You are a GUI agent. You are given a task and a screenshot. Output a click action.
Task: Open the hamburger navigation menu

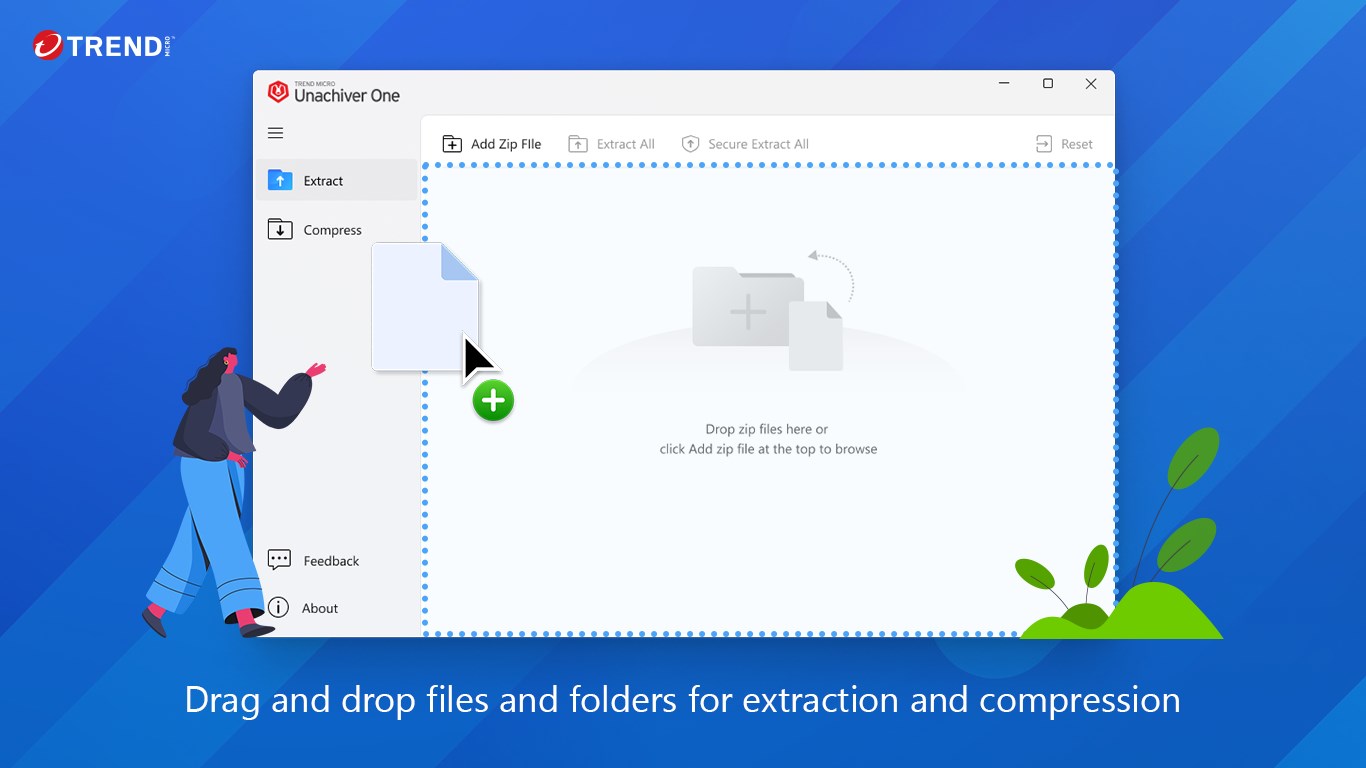(276, 133)
